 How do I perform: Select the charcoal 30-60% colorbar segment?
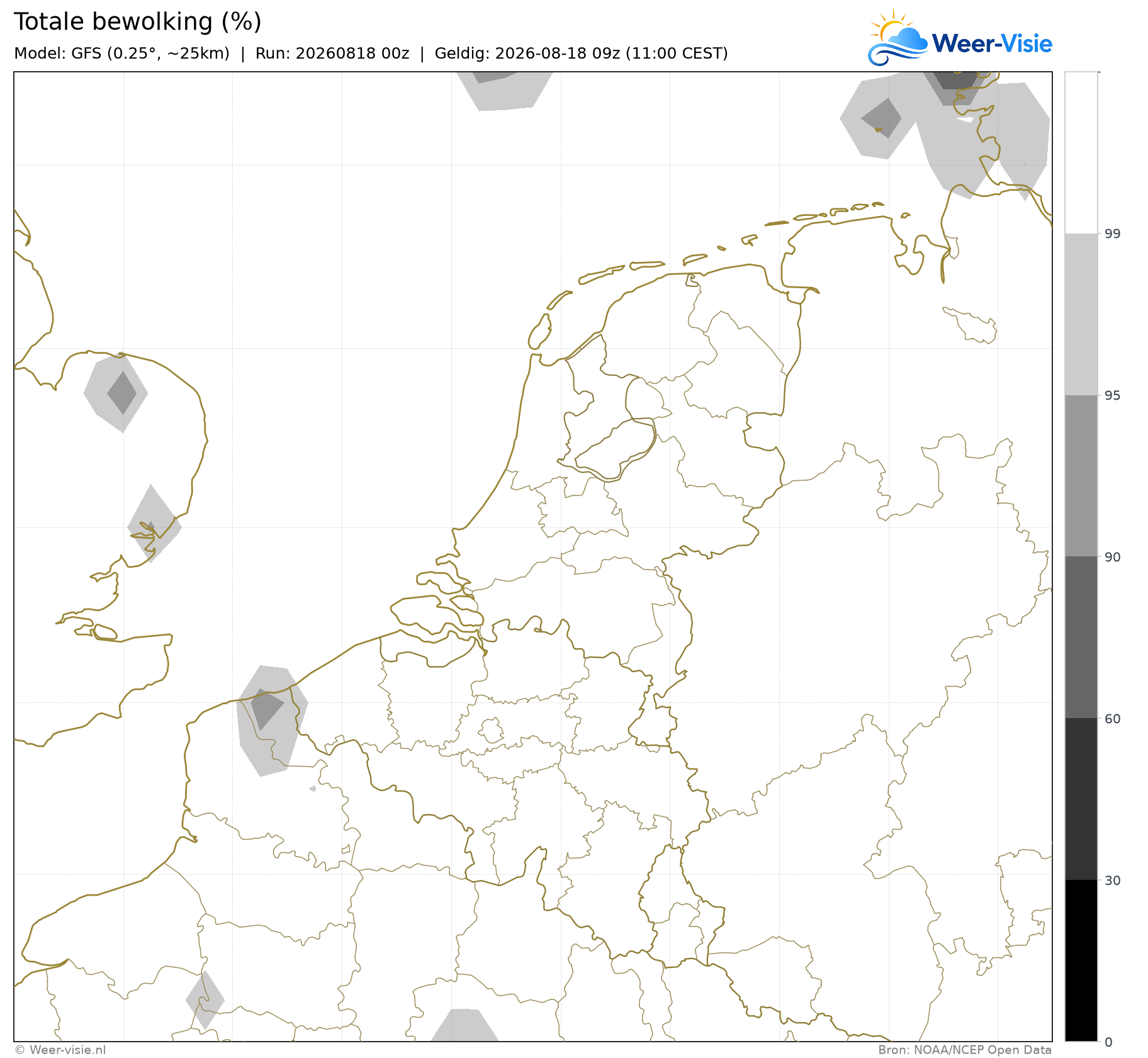click(1081, 799)
